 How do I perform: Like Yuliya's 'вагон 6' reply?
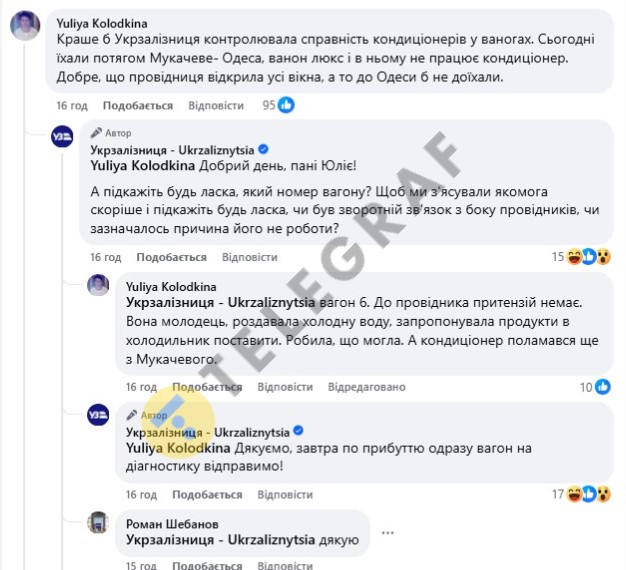click(x=207, y=387)
